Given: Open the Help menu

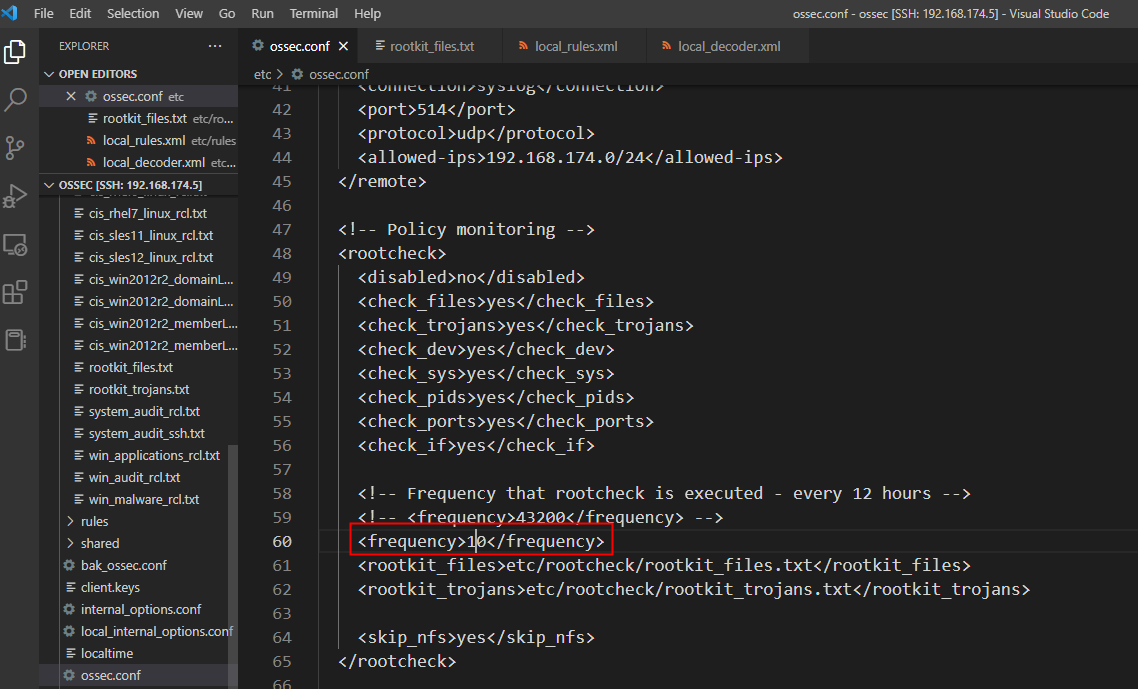Looking at the screenshot, I should click(x=367, y=13).
